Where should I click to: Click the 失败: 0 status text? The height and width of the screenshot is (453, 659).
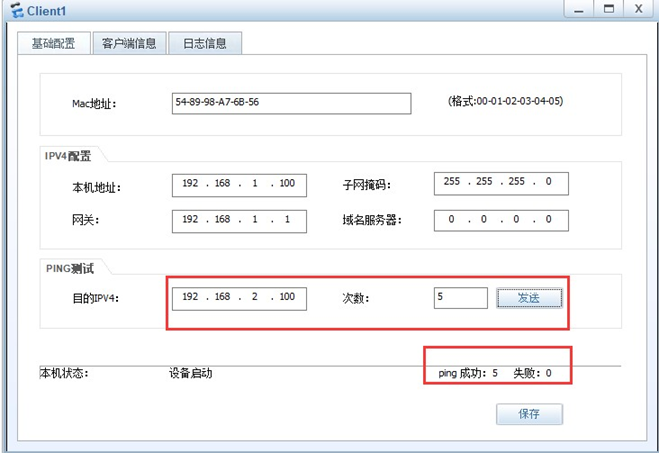[532, 373]
